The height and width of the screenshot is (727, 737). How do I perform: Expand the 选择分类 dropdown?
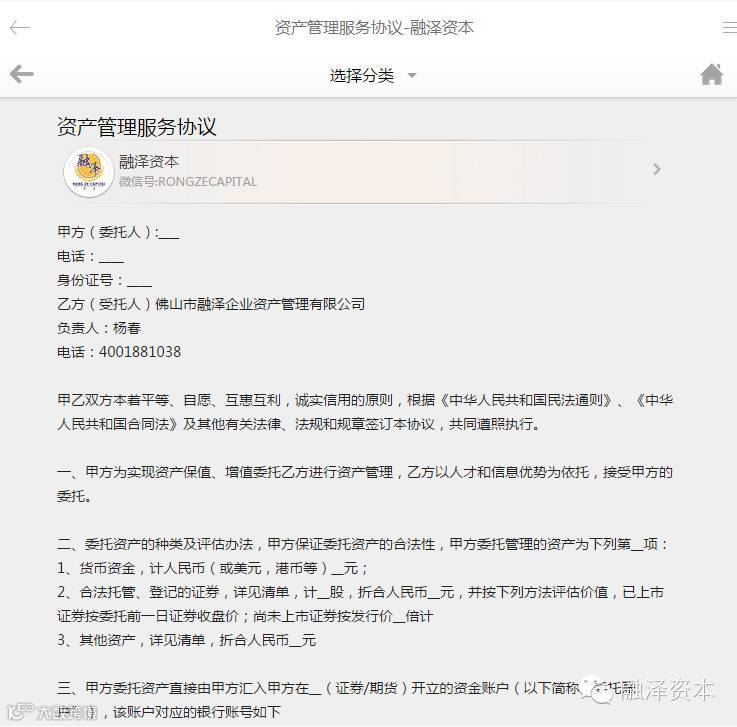coord(373,75)
